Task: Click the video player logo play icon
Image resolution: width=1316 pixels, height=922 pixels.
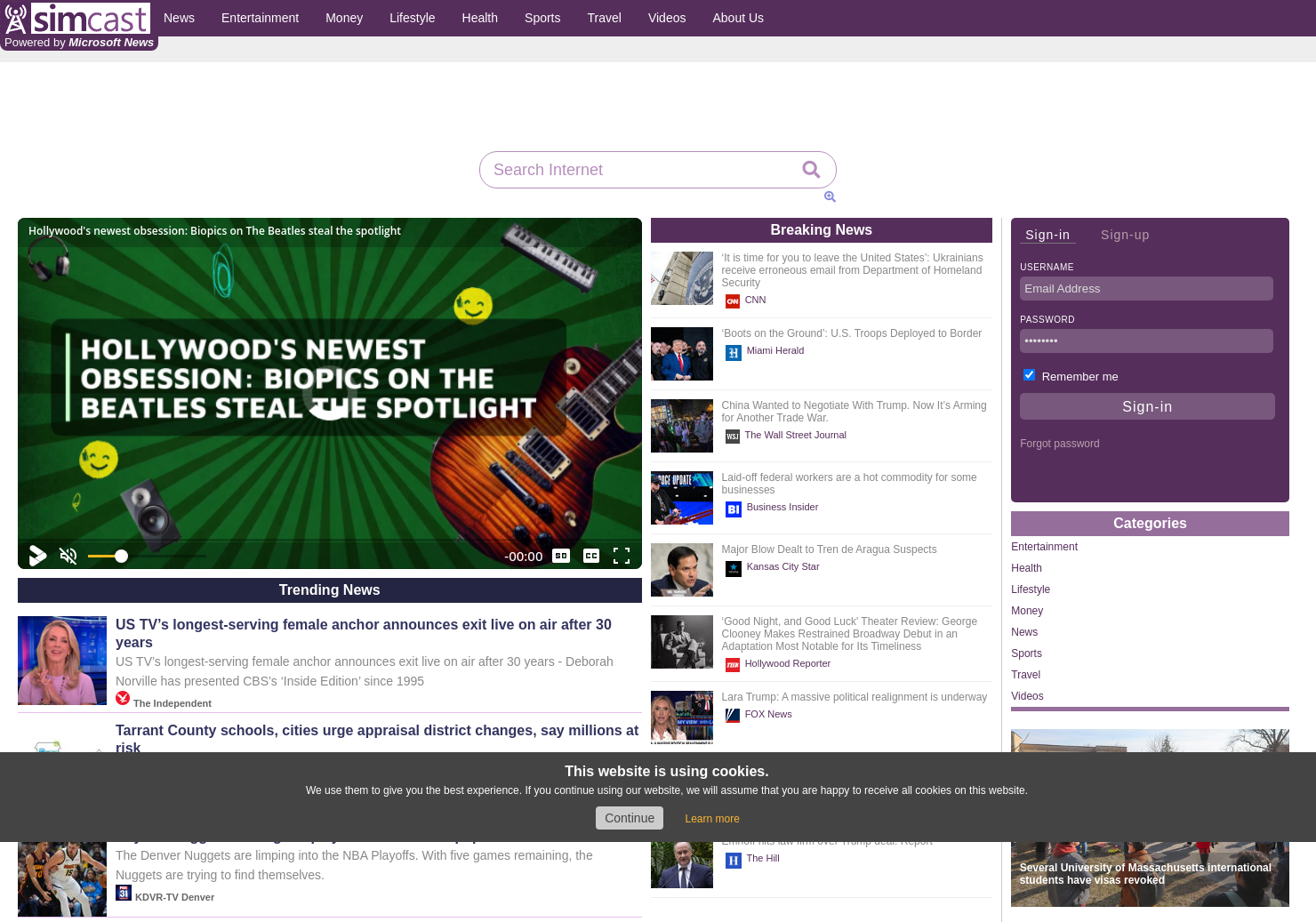Action: [37, 557]
